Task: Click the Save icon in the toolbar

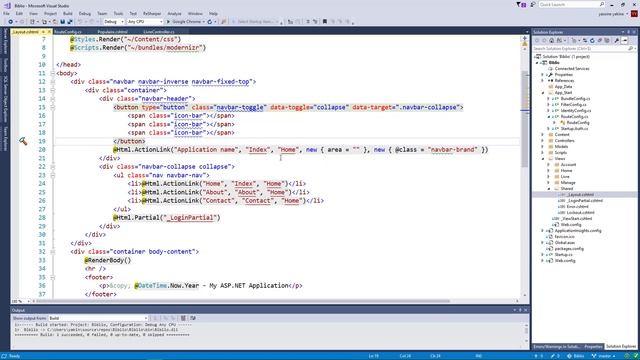Action: pyautogui.click(x=62, y=22)
